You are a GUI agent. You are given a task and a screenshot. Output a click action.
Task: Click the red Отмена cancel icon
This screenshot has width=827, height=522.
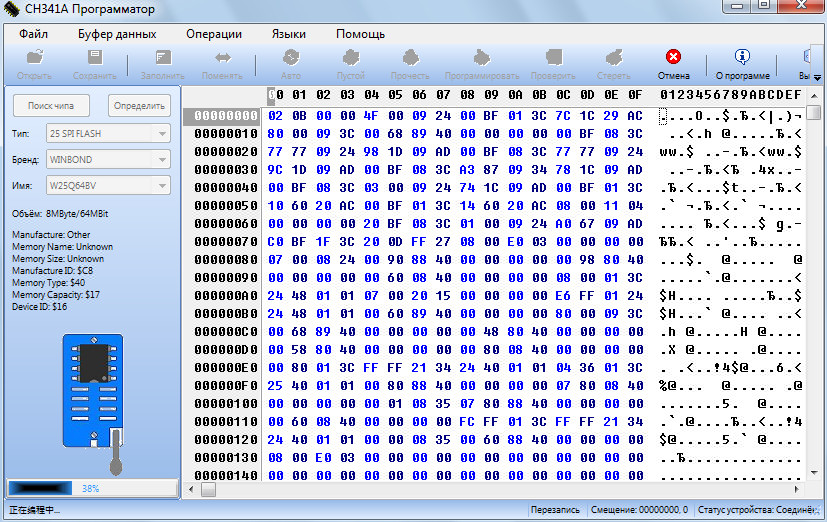tap(674, 57)
